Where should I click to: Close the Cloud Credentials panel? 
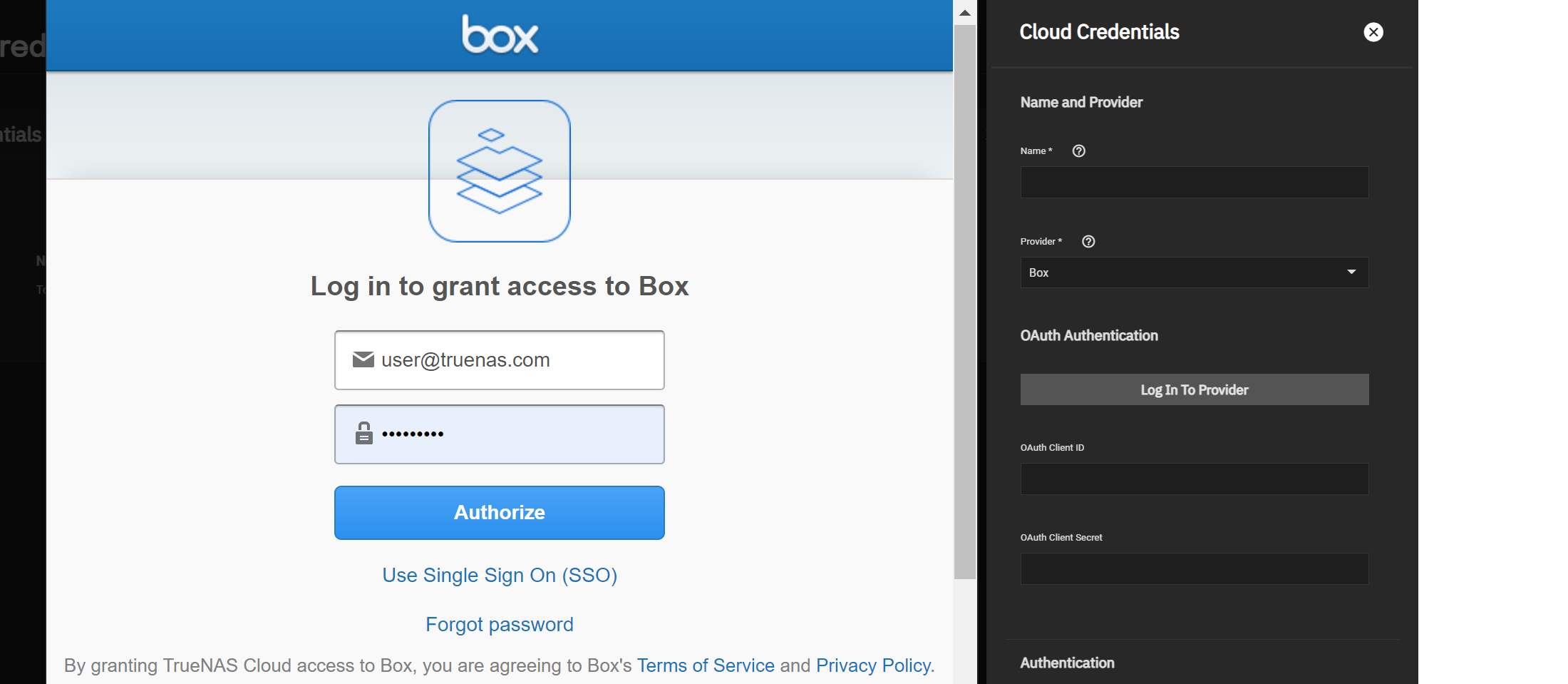click(x=1373, y=32)
